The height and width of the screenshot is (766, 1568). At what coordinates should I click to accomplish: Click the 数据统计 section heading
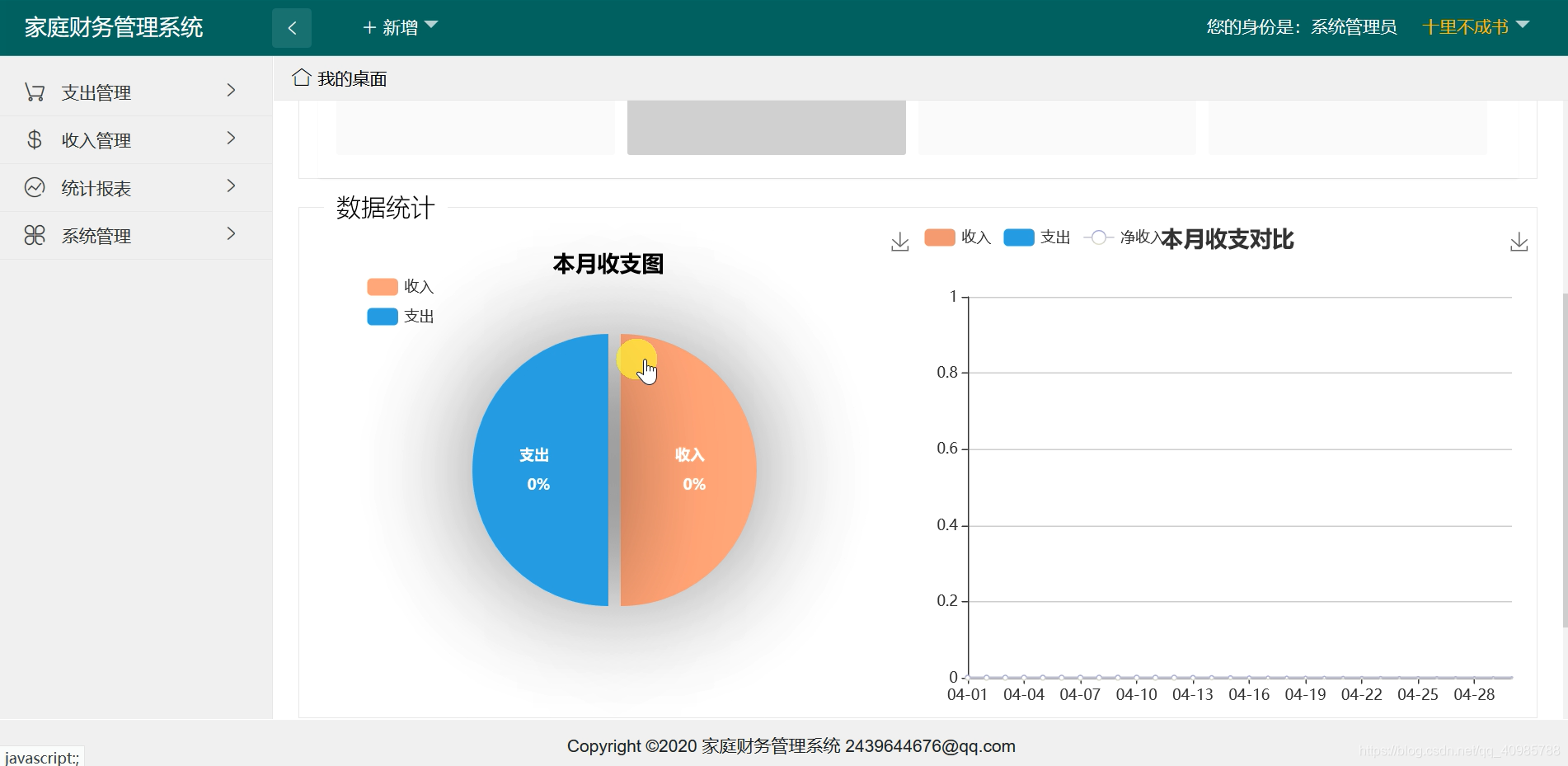coord(385,208)
